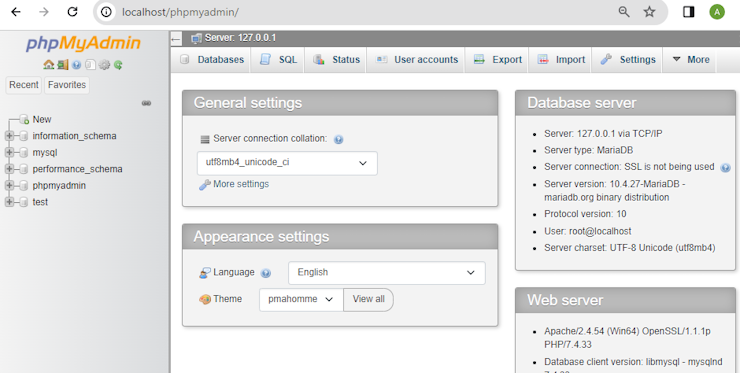Screen dimensions: 740x373
Task: Open the utf8mb4_unicode_ci collation dropdown
Action: pyautogui.click(x=287, y=163)
